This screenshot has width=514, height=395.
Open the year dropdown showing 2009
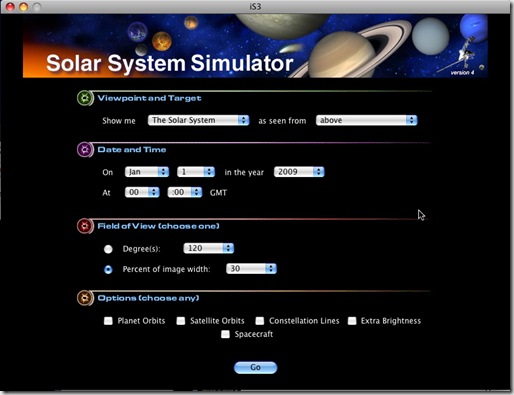tap(299, 172)
